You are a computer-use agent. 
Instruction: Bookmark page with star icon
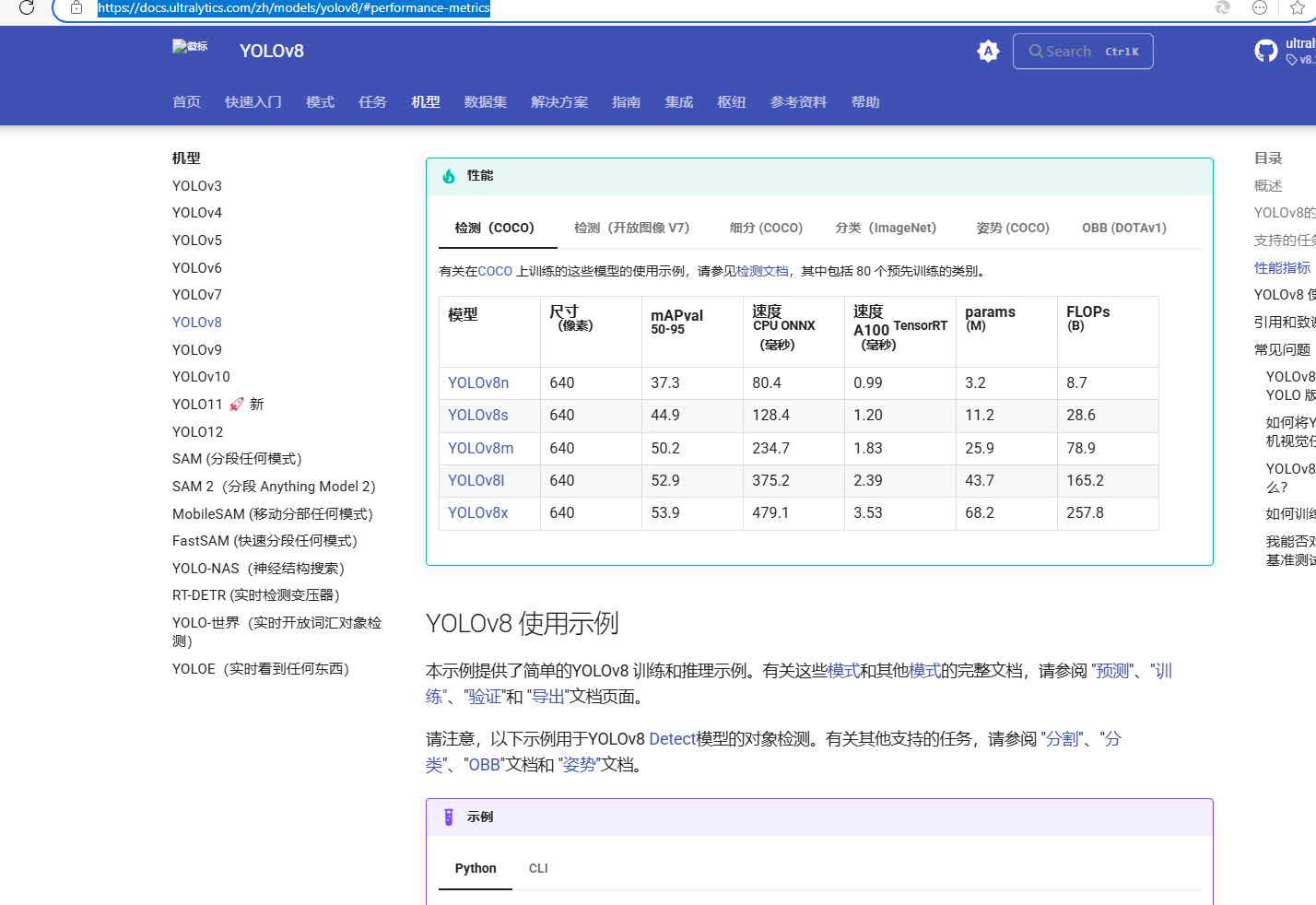[x=1298, y=7]
